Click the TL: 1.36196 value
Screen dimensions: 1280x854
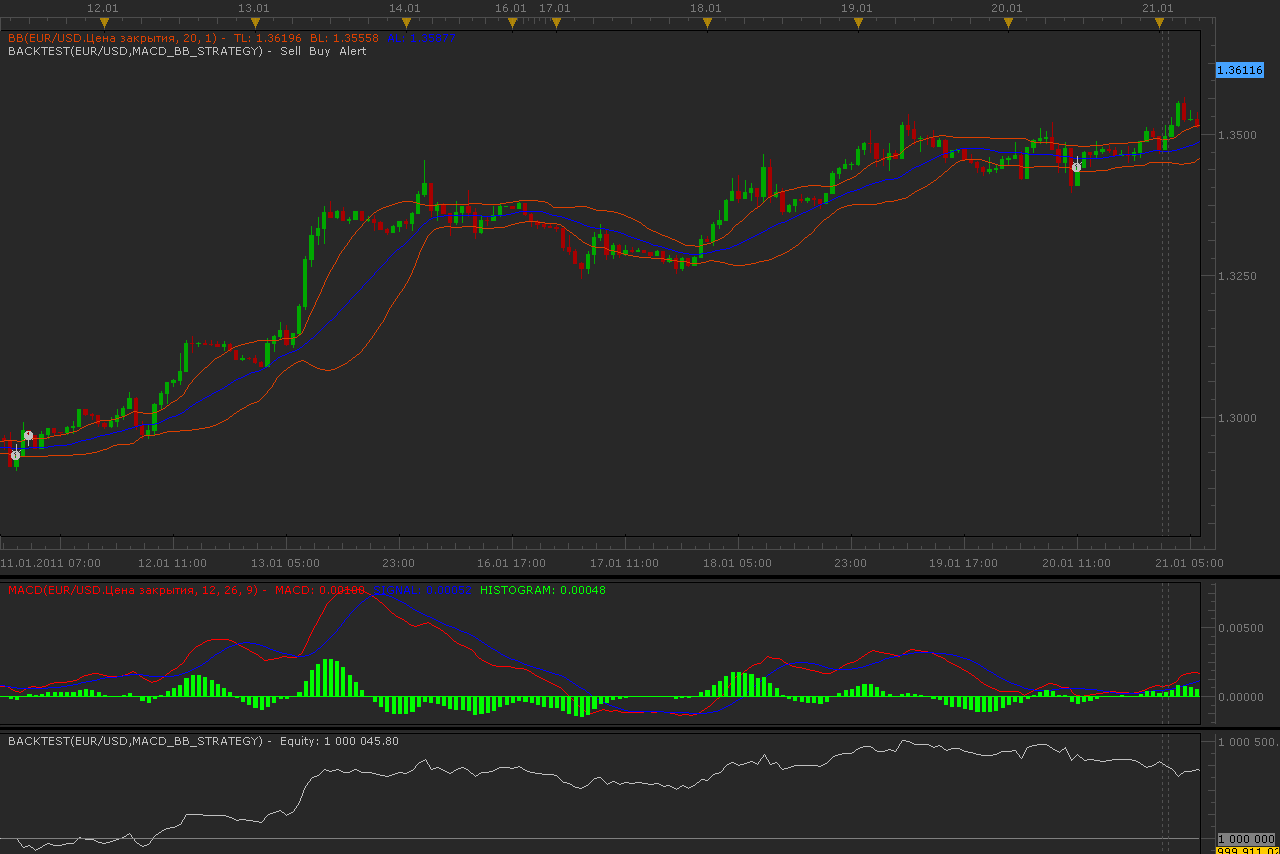click(268, 38)
